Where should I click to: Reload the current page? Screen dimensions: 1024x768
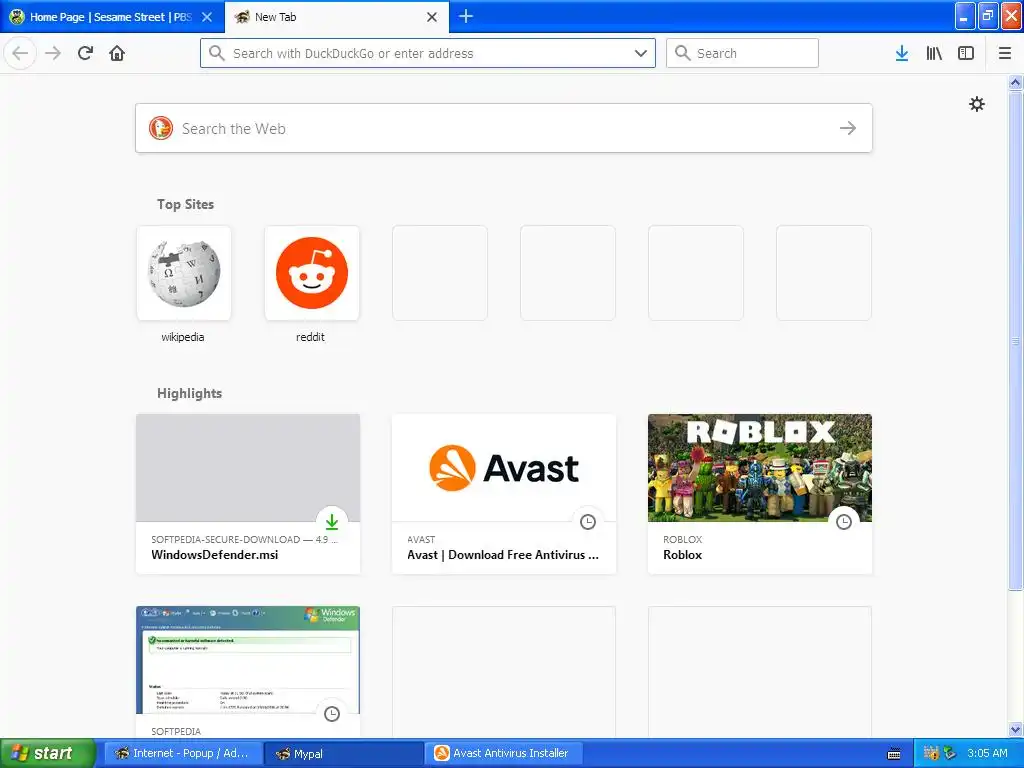85,53
